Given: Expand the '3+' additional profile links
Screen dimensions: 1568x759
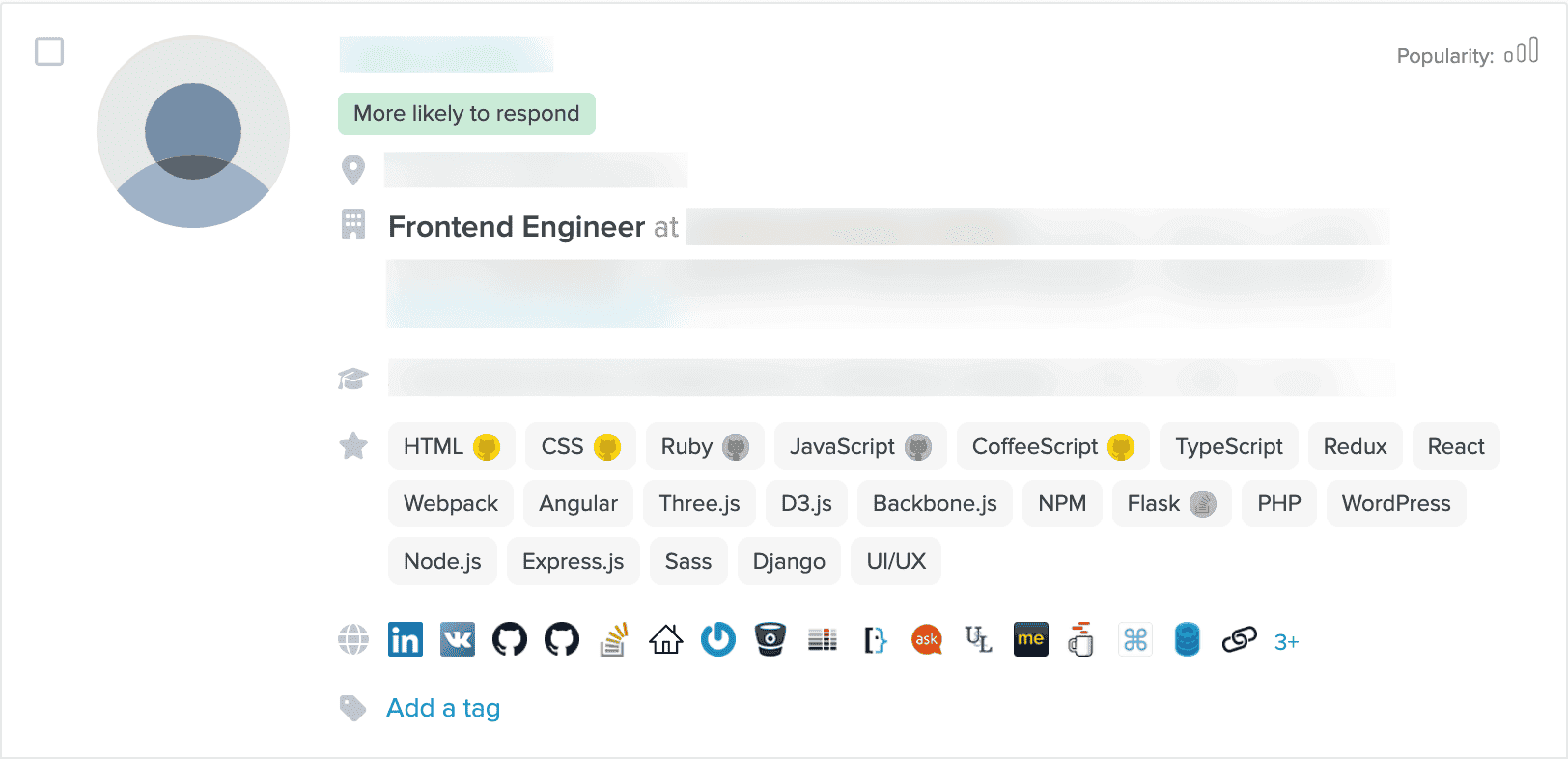Looking at the screenshot, I should coord(1286,642).
